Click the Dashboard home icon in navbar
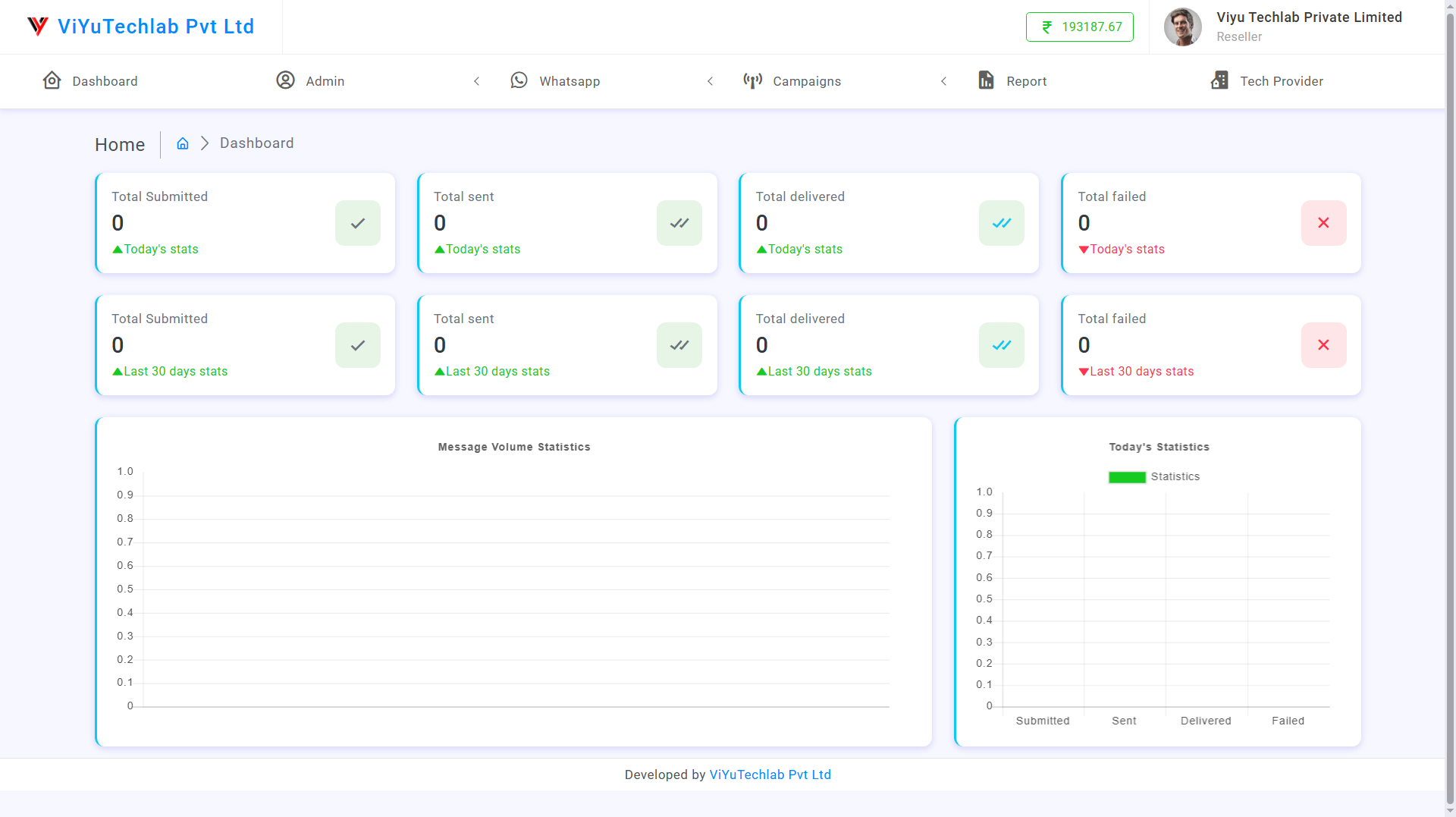Image resolution: width=1456 pixels, height=817 pixels. 52,80
